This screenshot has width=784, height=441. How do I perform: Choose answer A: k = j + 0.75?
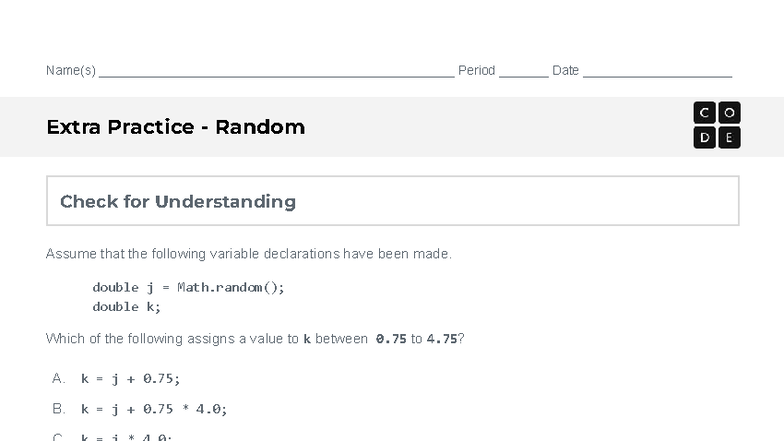click(x=130, y=378)
